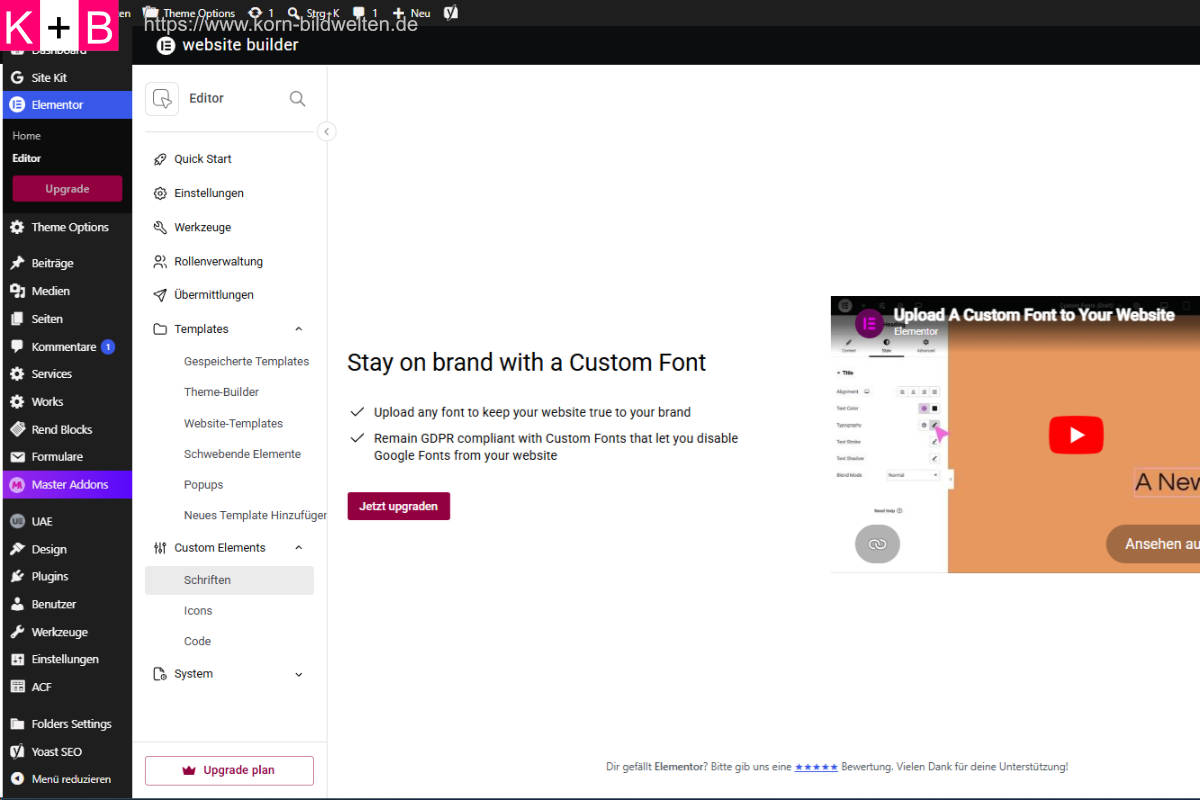Click the Upgrade plan button
The image size is (1200, 800).
point(229,770)
